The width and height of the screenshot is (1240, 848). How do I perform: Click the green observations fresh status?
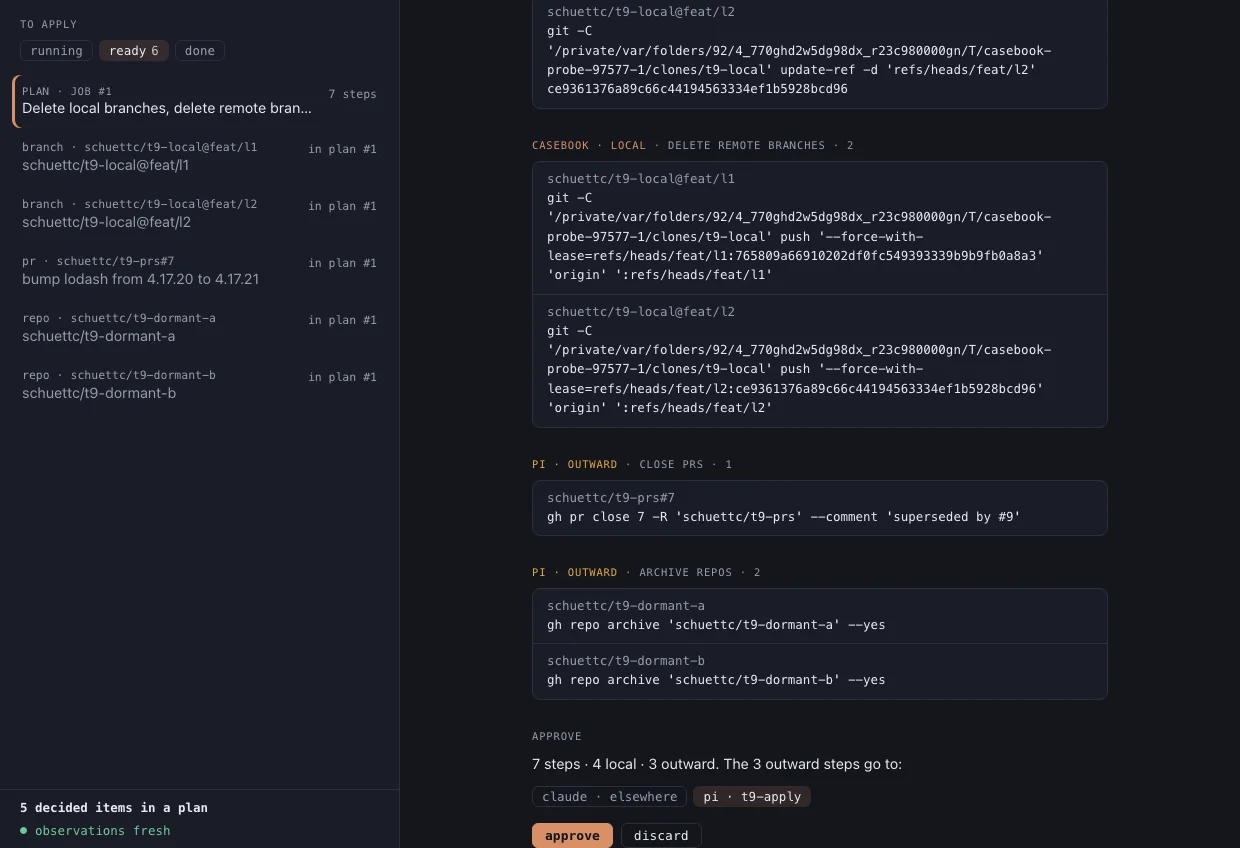point(95,831)
